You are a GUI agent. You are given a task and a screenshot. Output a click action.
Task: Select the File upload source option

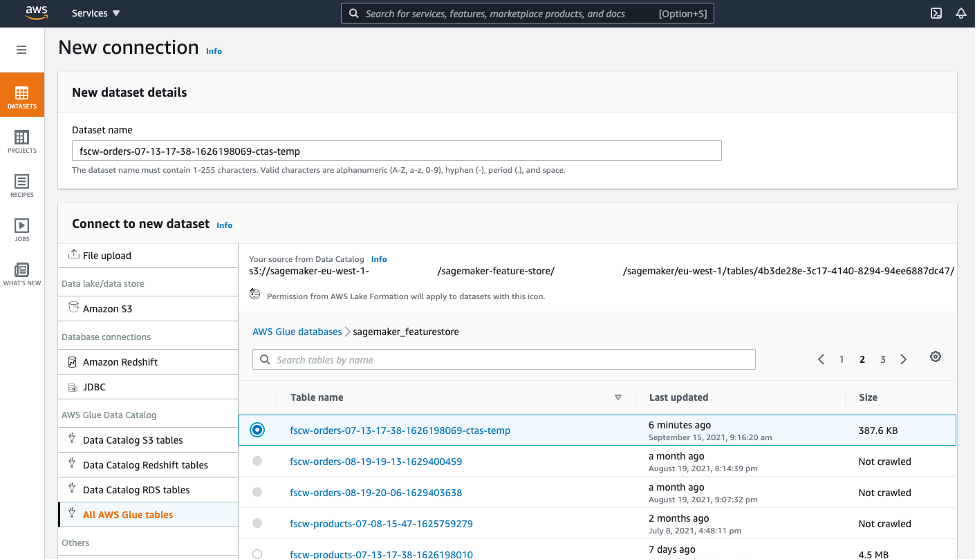point(148,255)
